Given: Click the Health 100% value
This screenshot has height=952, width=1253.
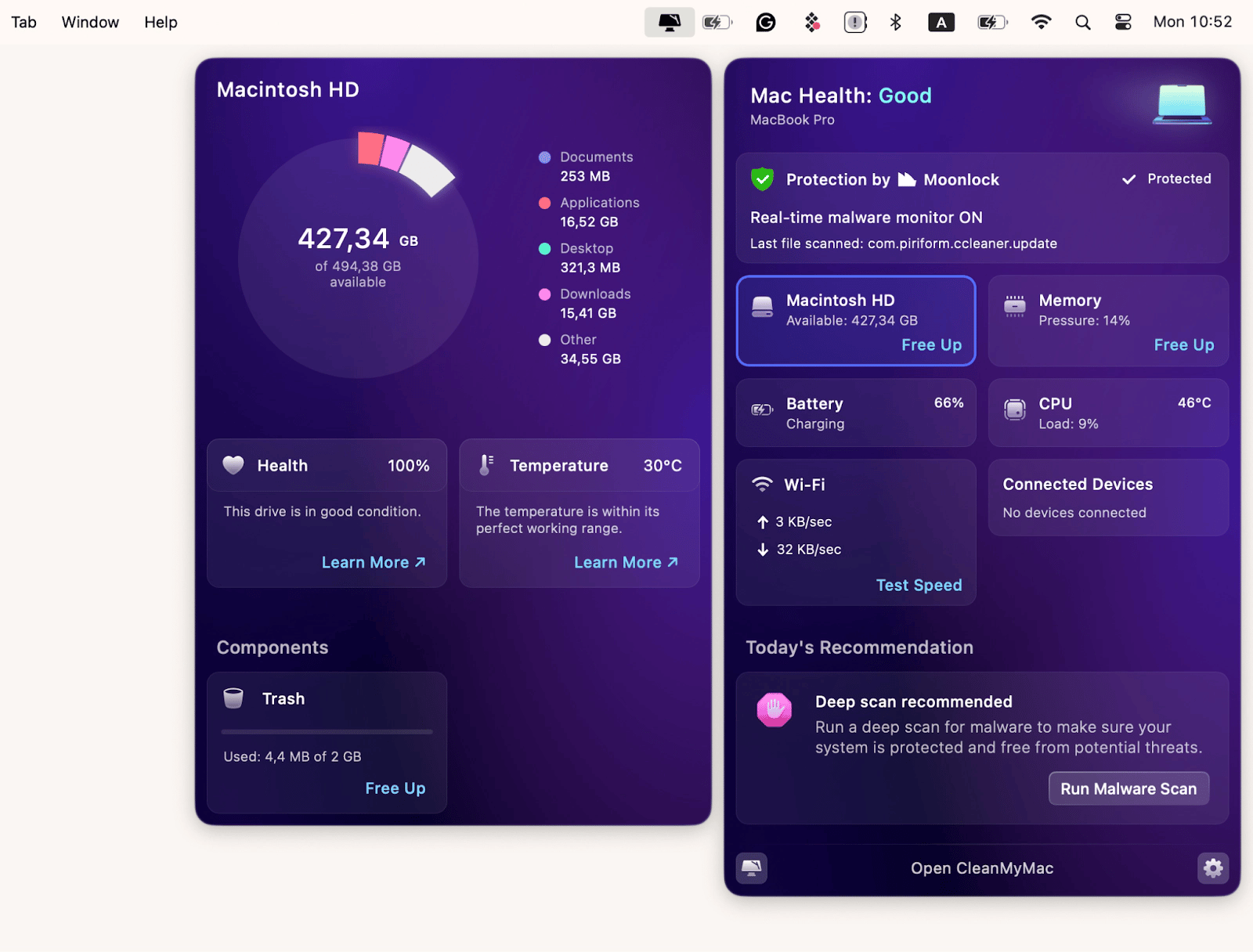Looking at the screenshot, I should point(409,466).
